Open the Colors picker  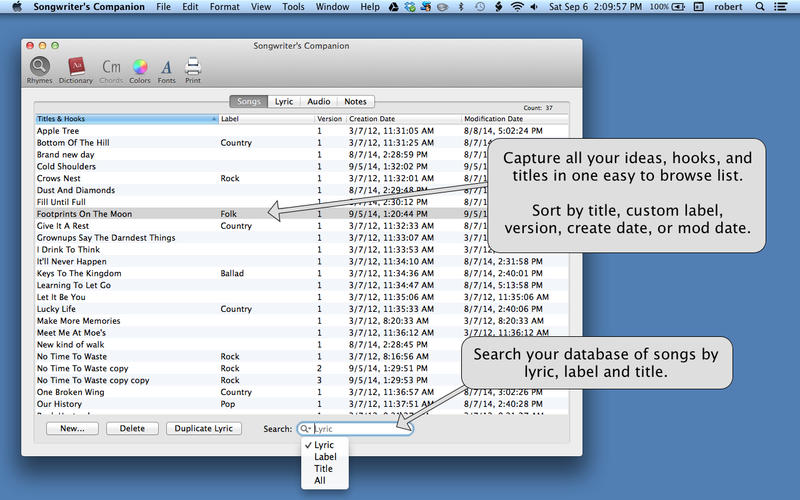coord(140,68)
